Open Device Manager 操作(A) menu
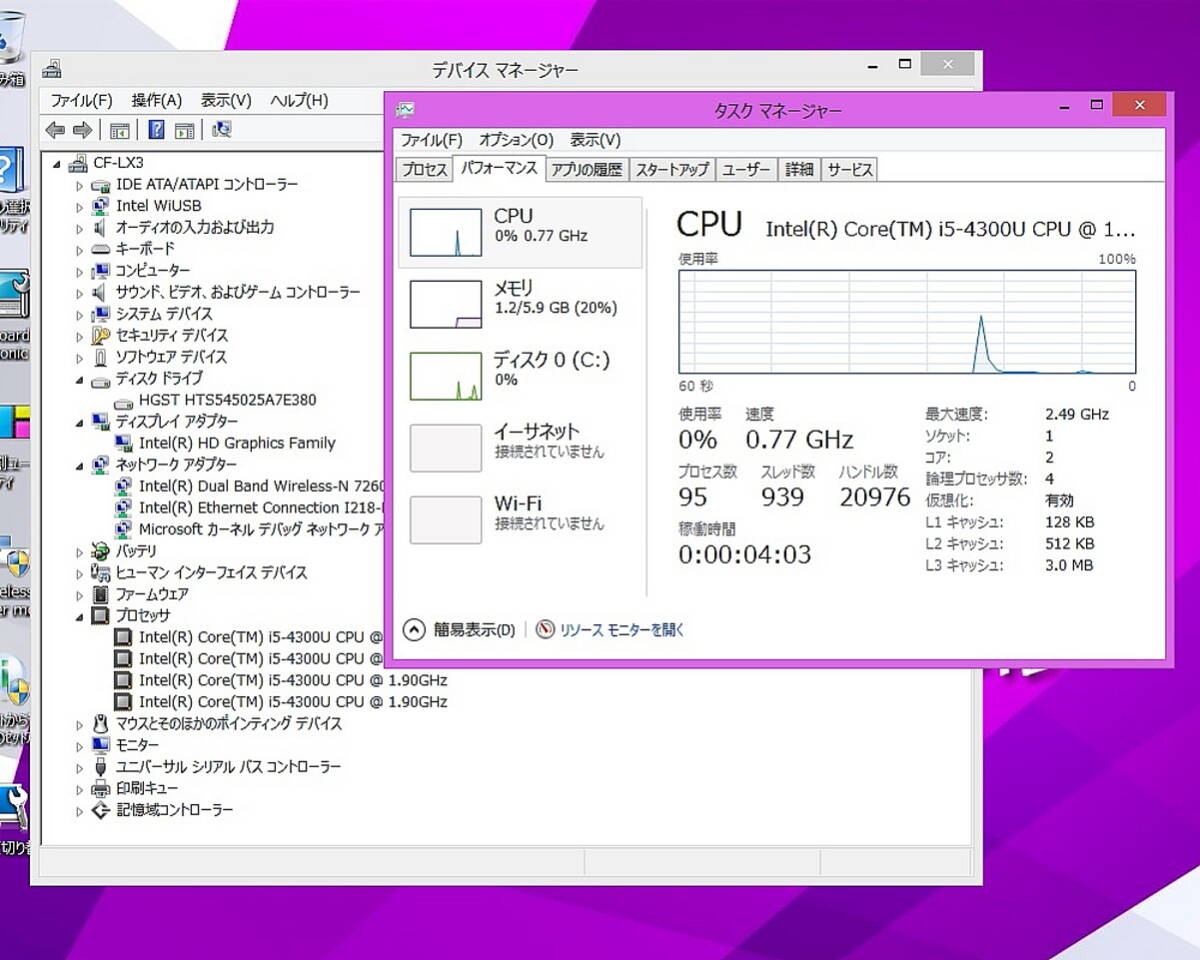Viewport: 1200px width, 960px height. click(157, 100)
